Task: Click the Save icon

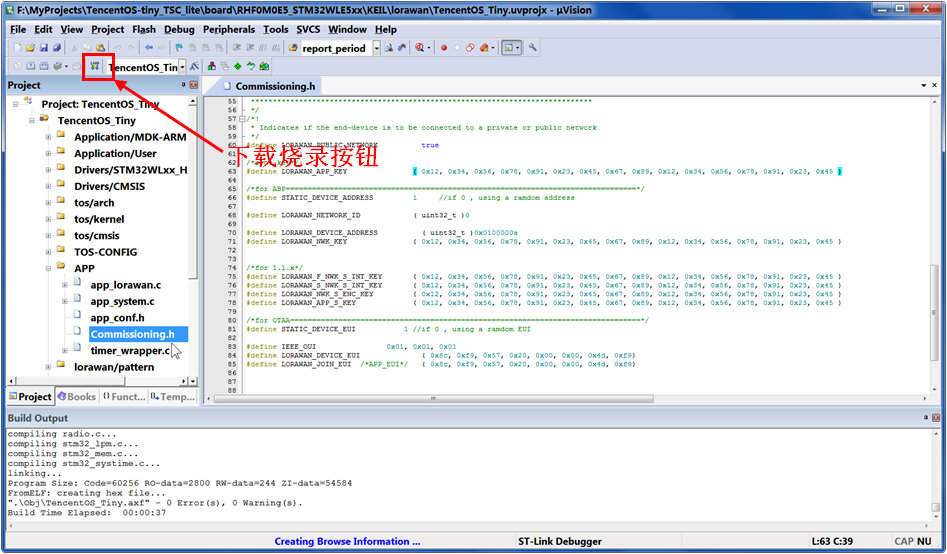Action: point(43,48)
